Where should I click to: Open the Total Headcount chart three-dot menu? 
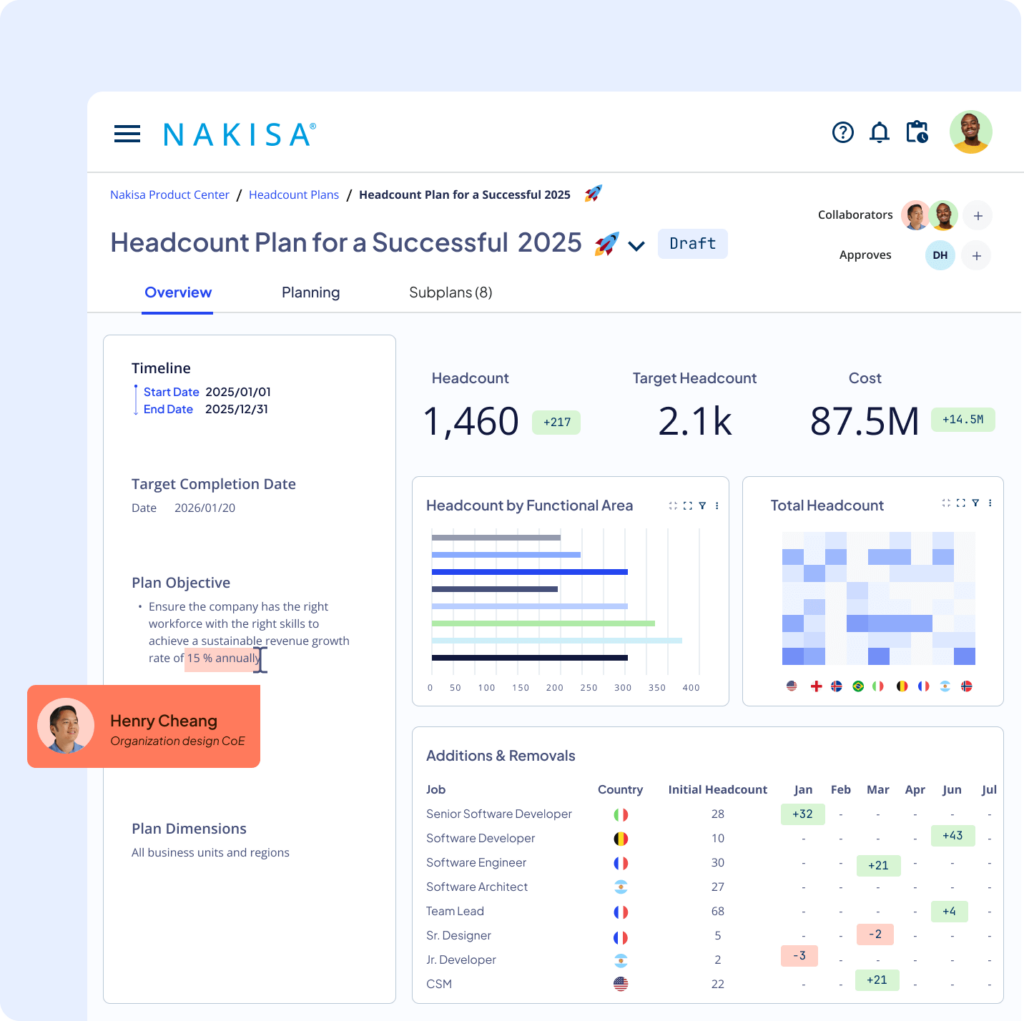990,505
